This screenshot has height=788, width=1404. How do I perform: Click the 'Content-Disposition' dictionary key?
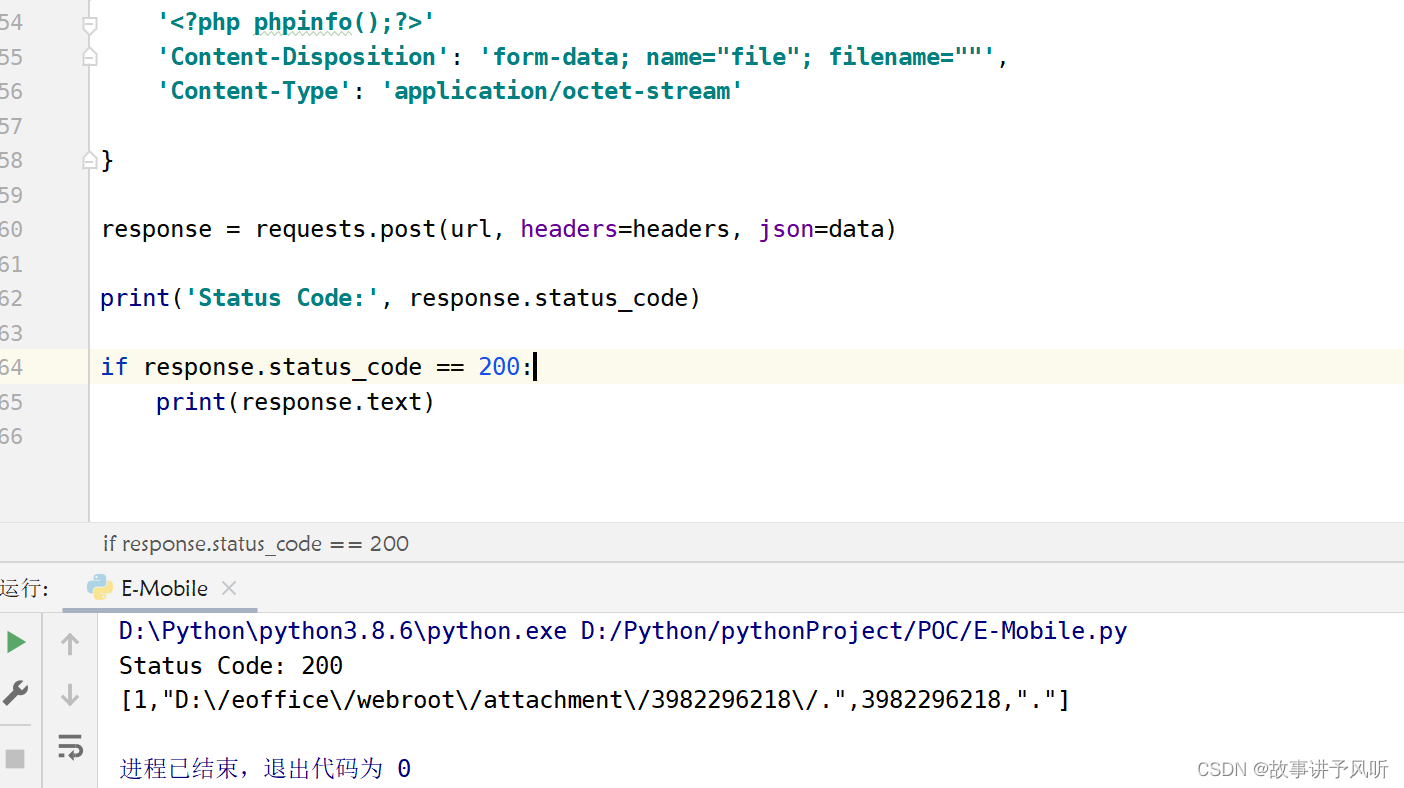pos(303,57)
